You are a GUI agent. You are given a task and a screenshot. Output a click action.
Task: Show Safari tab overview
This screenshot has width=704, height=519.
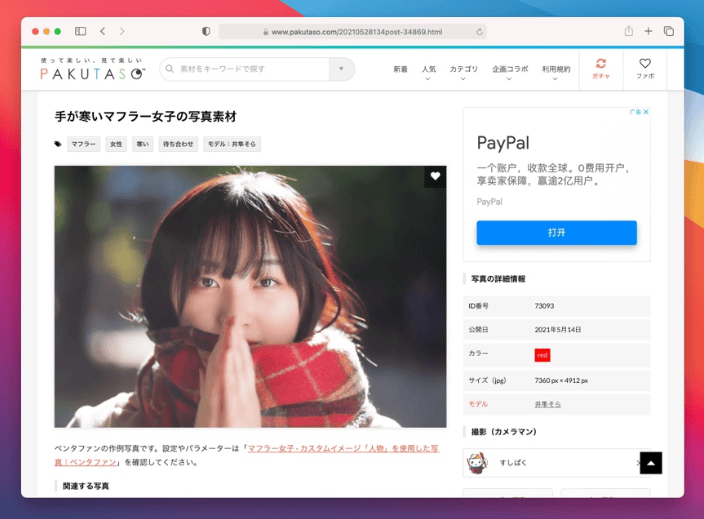[x=668, y=32]
